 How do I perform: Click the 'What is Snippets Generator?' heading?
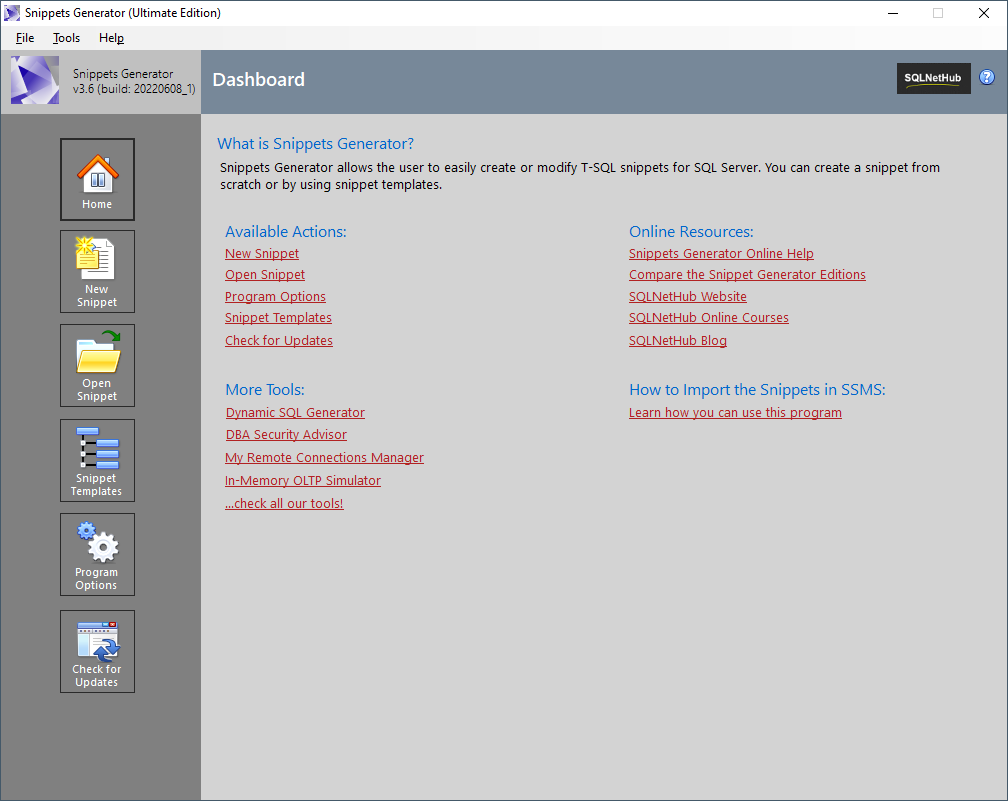(x=316, y=144)
